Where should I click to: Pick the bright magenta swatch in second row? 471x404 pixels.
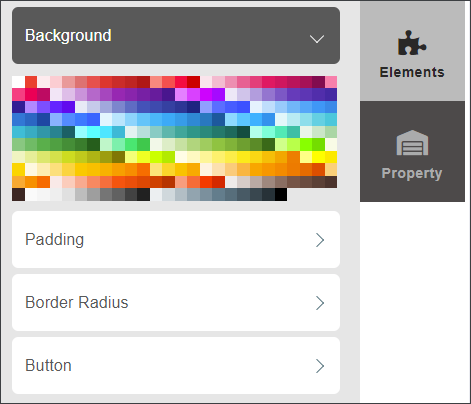pos(206,94)
